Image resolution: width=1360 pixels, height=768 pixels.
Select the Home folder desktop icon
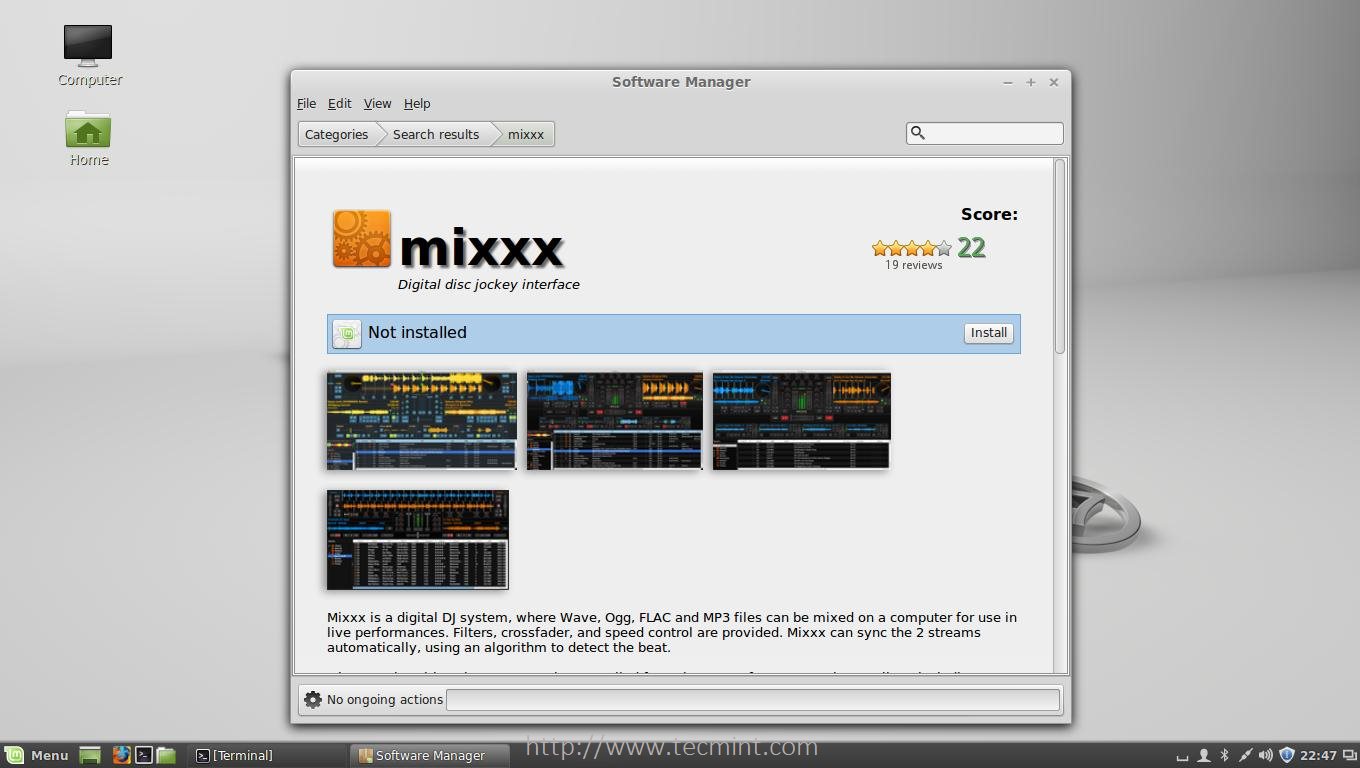88,138
